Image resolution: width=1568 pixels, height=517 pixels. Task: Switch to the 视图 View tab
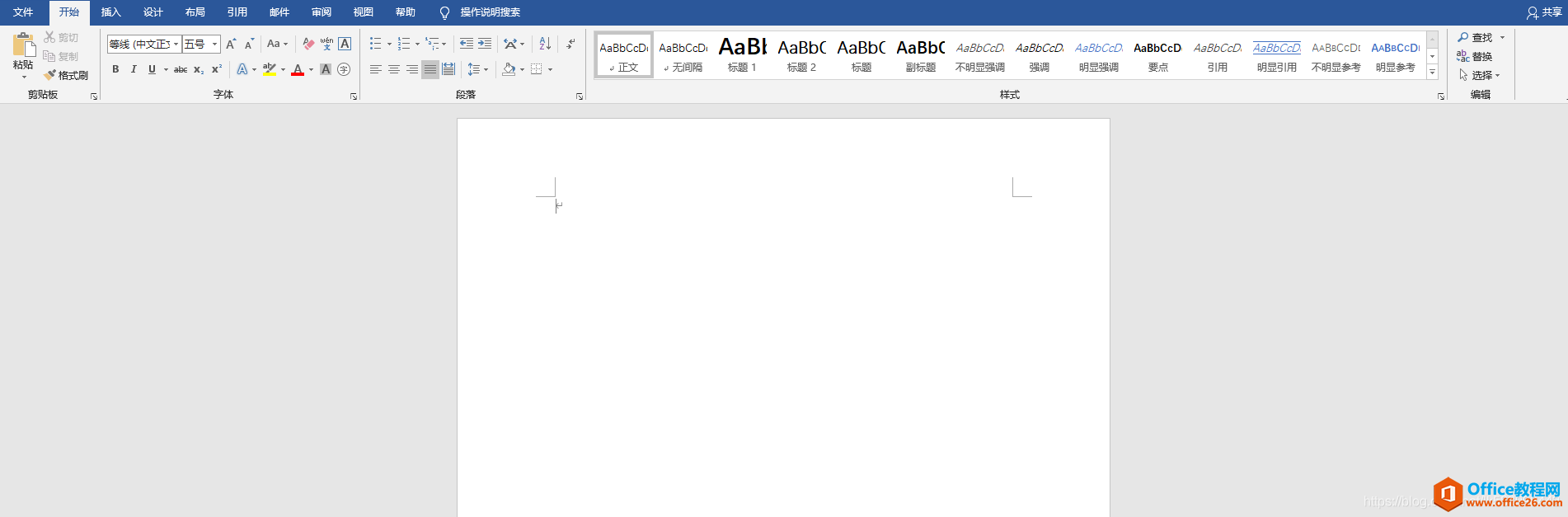tap(364, 12)
